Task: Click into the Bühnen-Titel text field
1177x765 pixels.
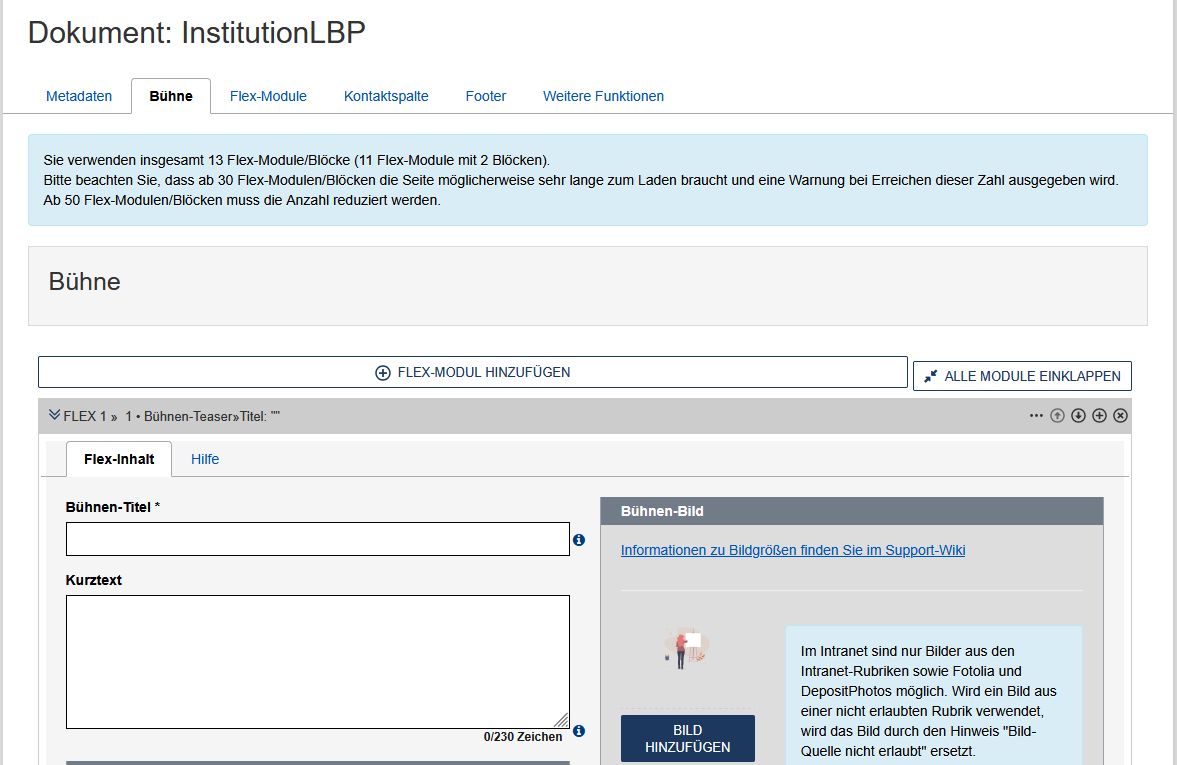Action: point(317,539)
